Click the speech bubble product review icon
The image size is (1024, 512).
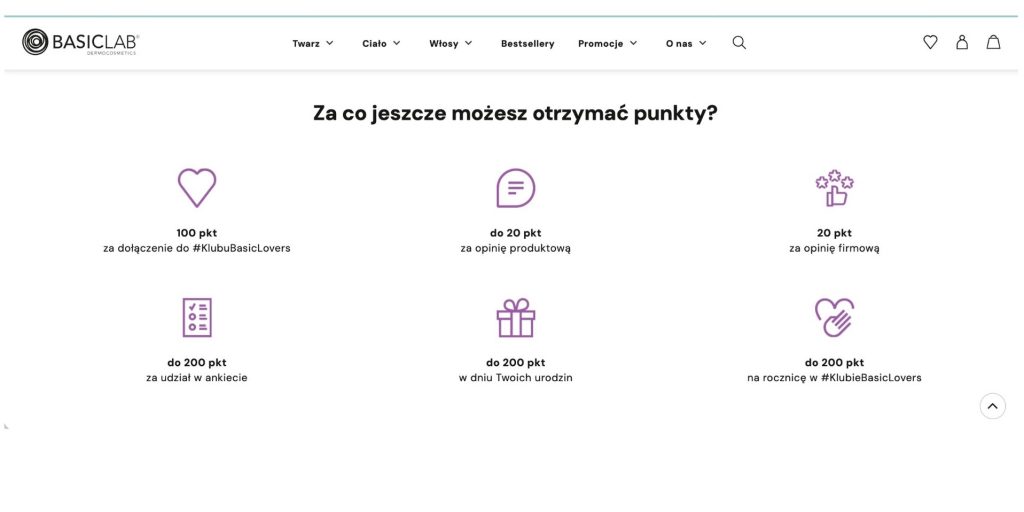point(515,188)
